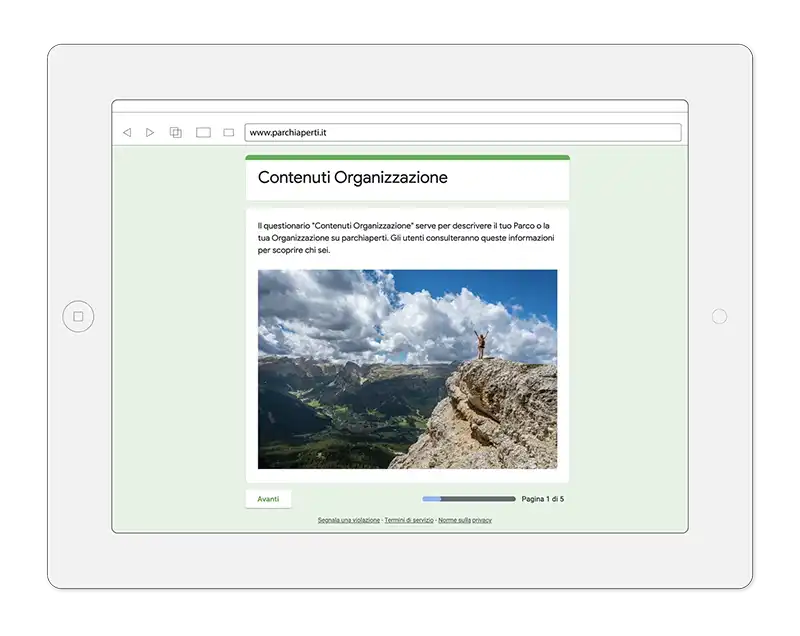The image size is (800, 636).
Task: Click the wide rectangle toolbar icon
Action: 203,132
